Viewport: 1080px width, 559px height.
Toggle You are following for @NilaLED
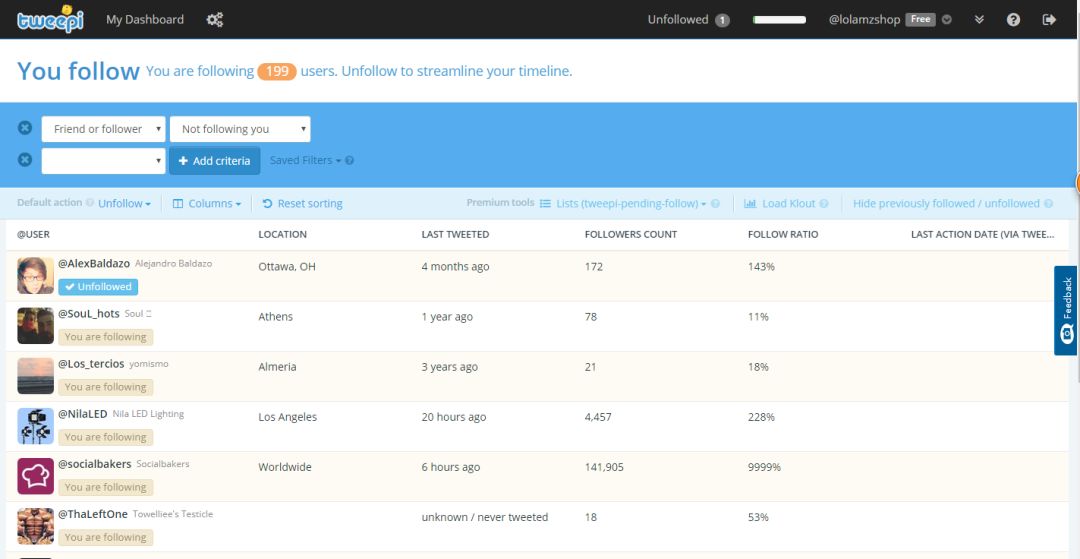point(105,437)
